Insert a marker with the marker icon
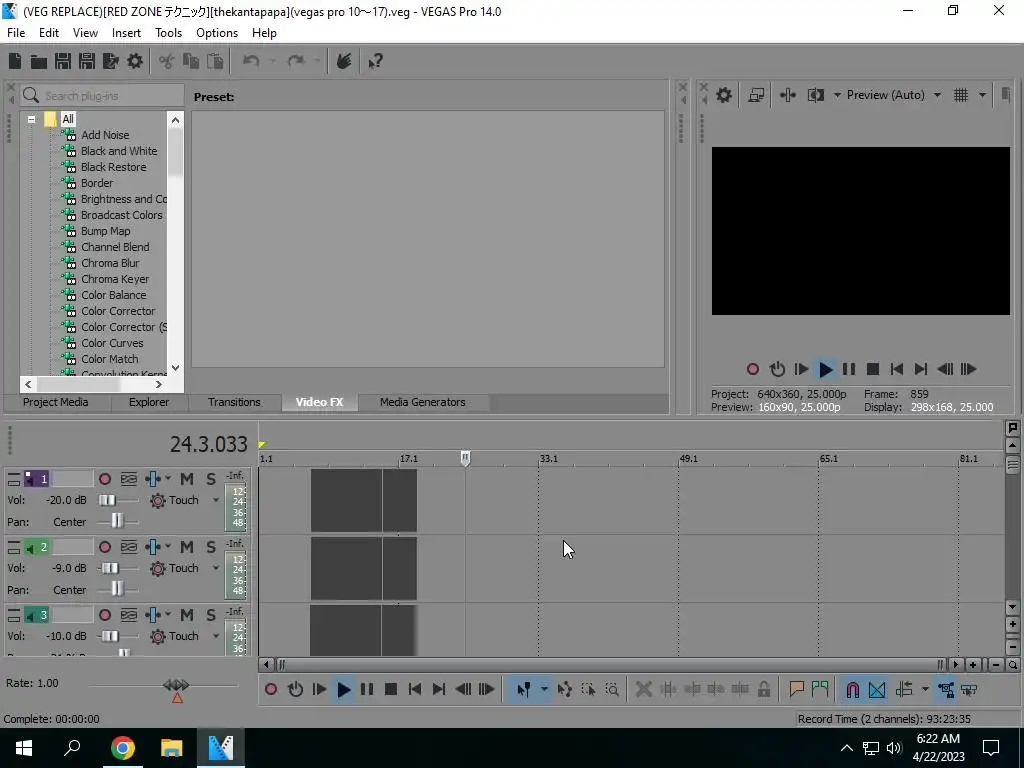 tap(796, 689)
